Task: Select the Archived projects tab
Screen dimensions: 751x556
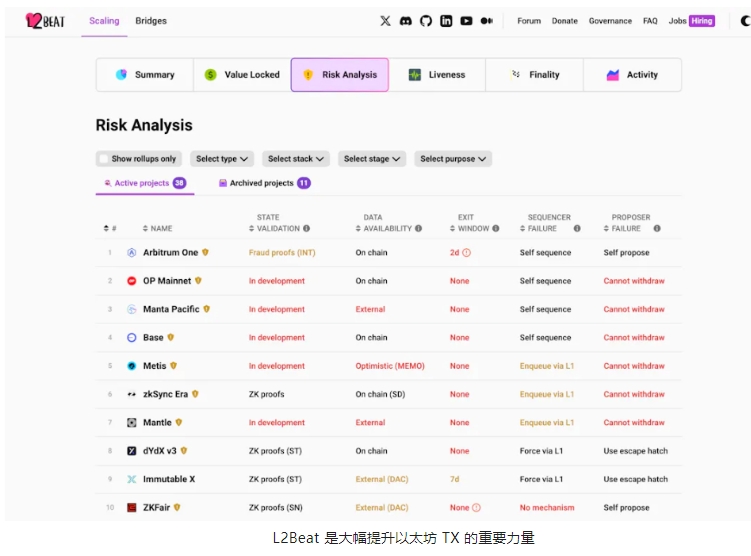Action: tap(264, 183)
